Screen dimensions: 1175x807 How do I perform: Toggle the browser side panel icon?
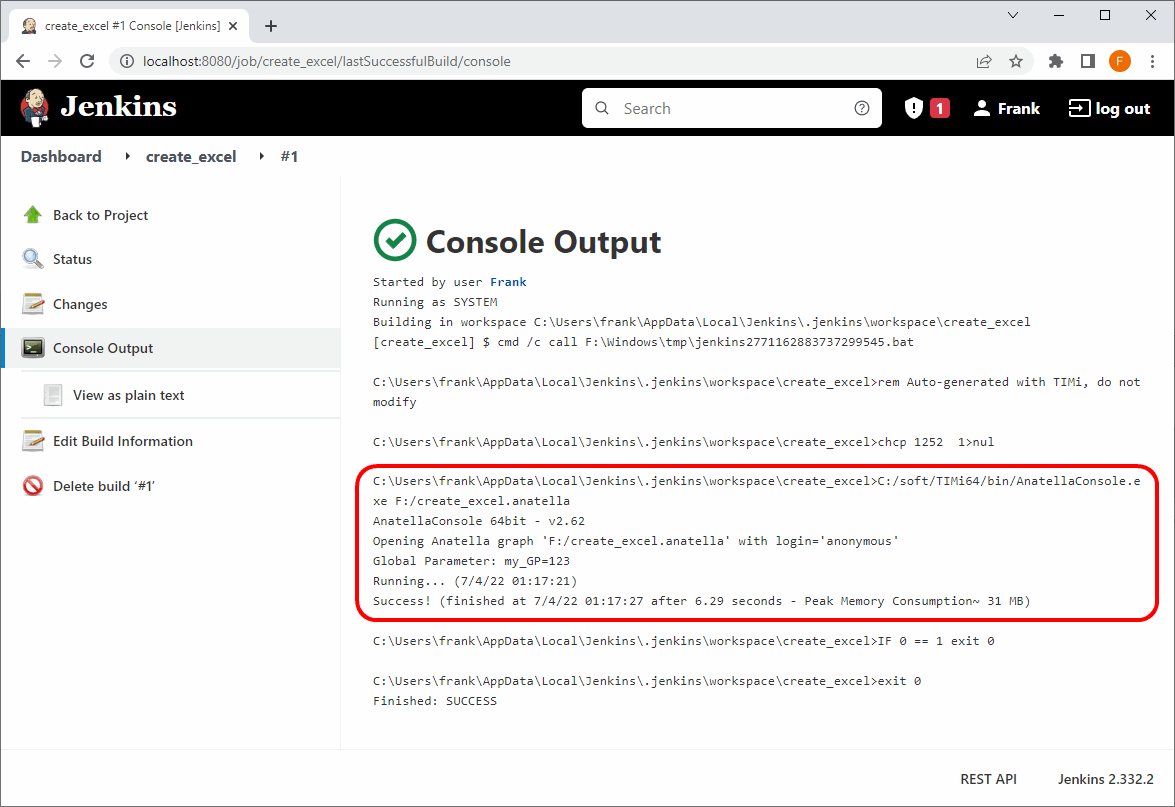pos(1087,61)
